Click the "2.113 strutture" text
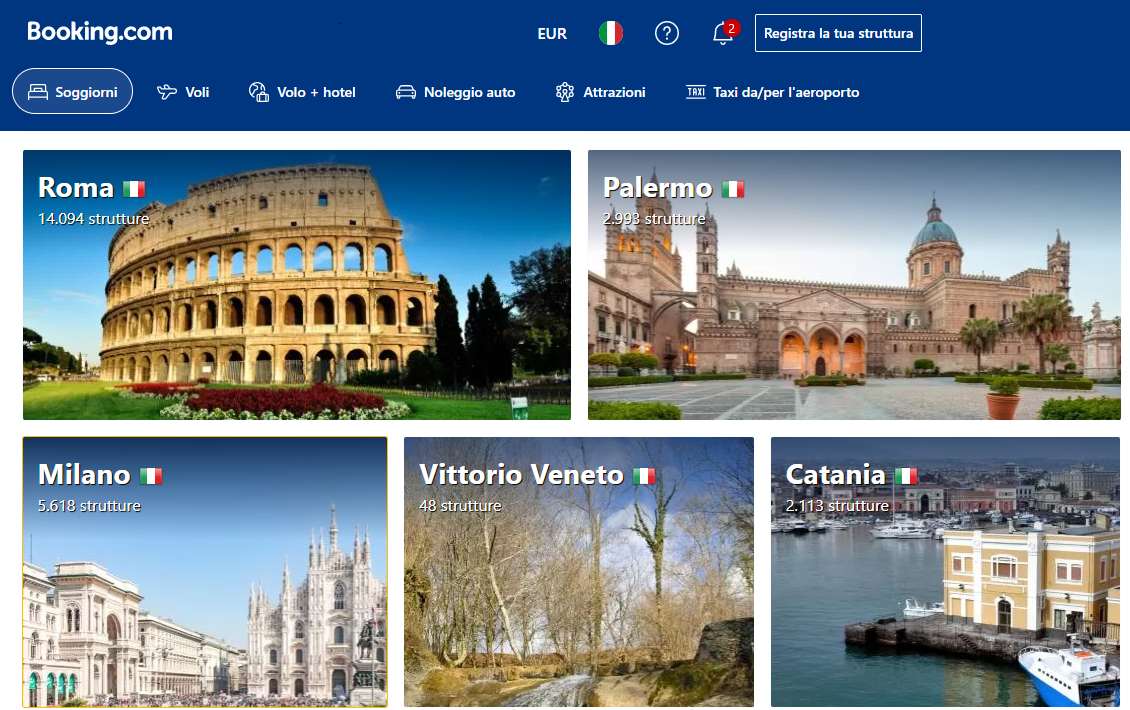 [837, 505]
